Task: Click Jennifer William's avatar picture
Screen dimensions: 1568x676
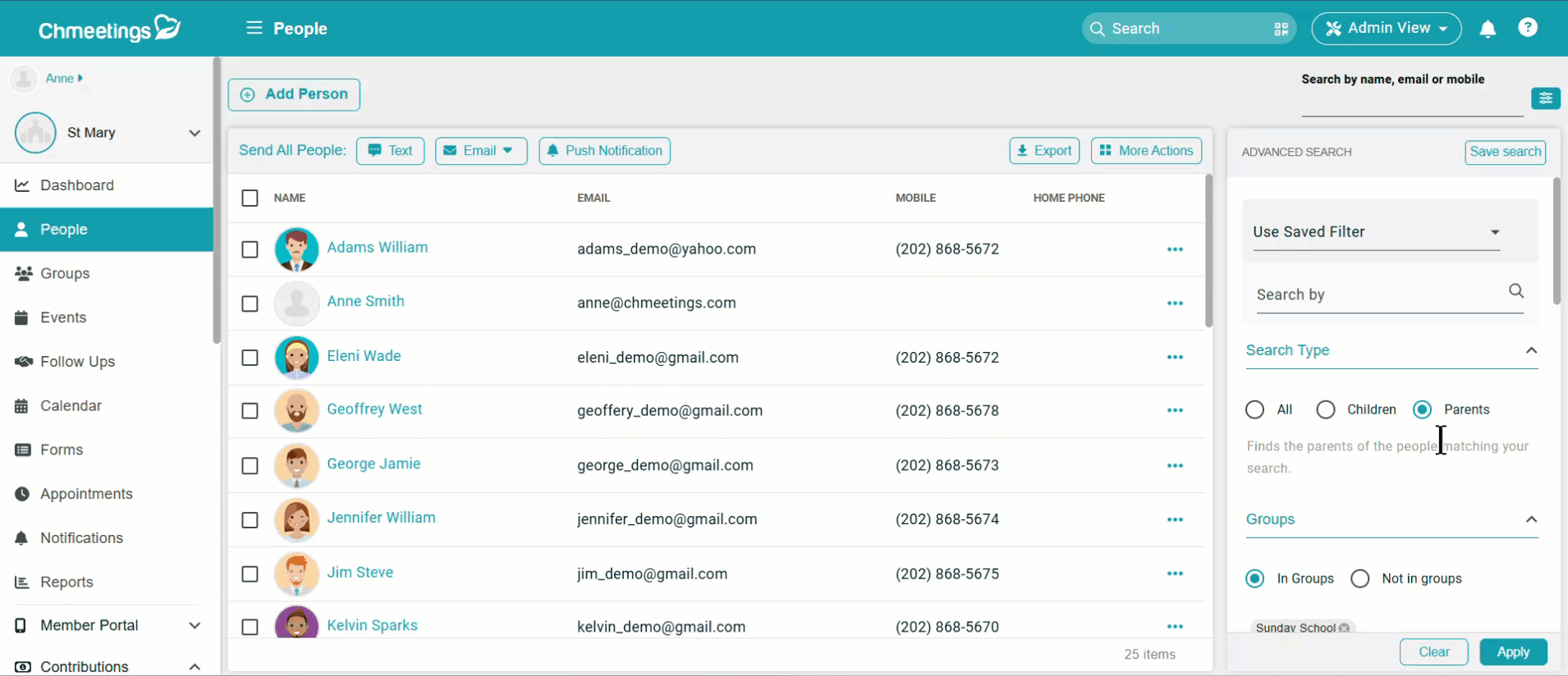Action: 296,519
